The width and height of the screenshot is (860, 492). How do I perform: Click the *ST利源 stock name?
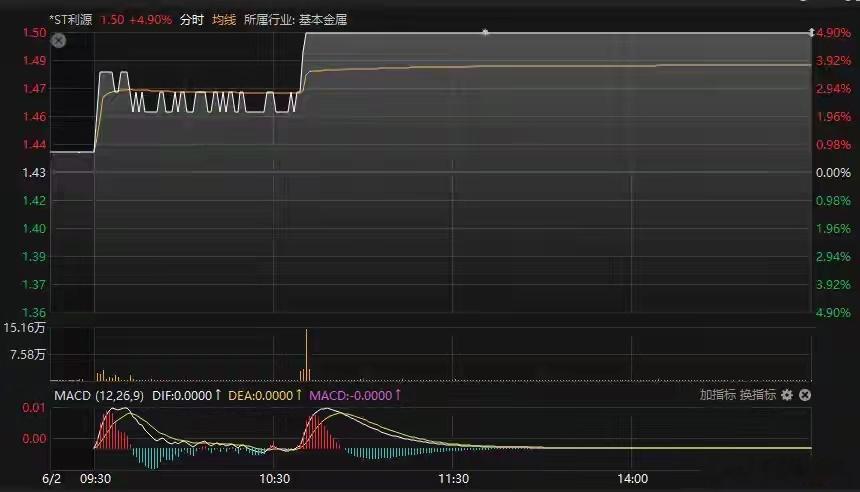click(71, 20)
